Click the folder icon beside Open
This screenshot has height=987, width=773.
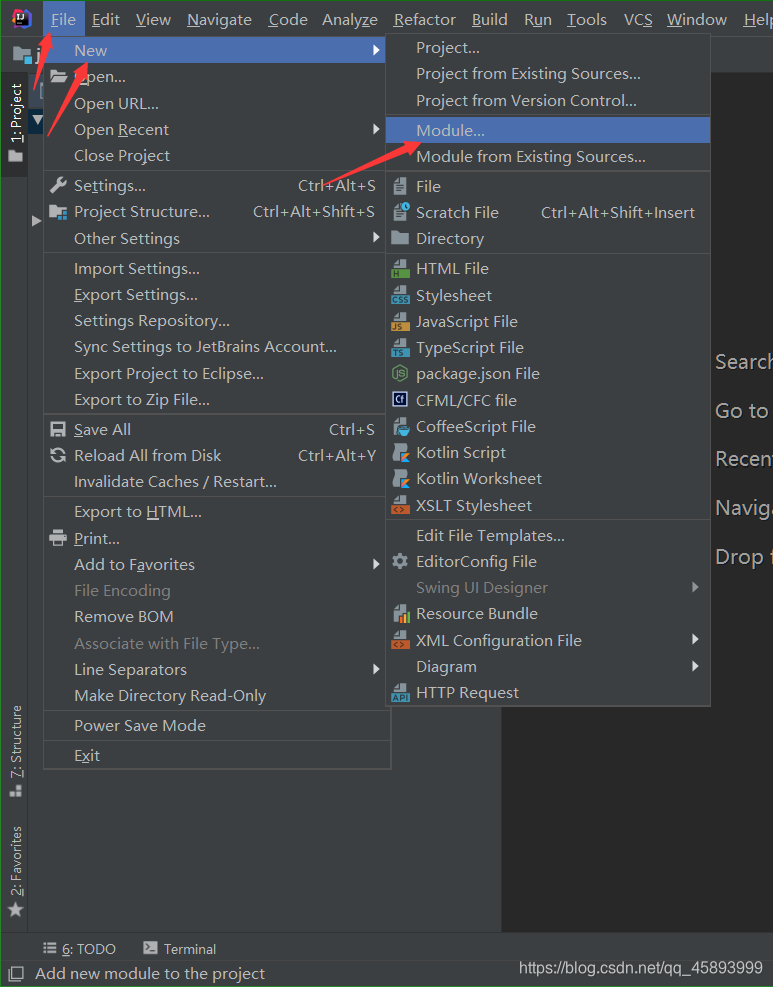(59, 77)
